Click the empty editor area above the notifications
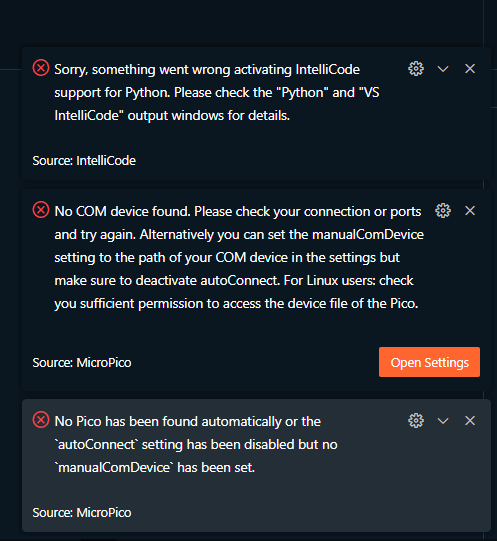Screen dimensions: 497x541 pos(242,22)
